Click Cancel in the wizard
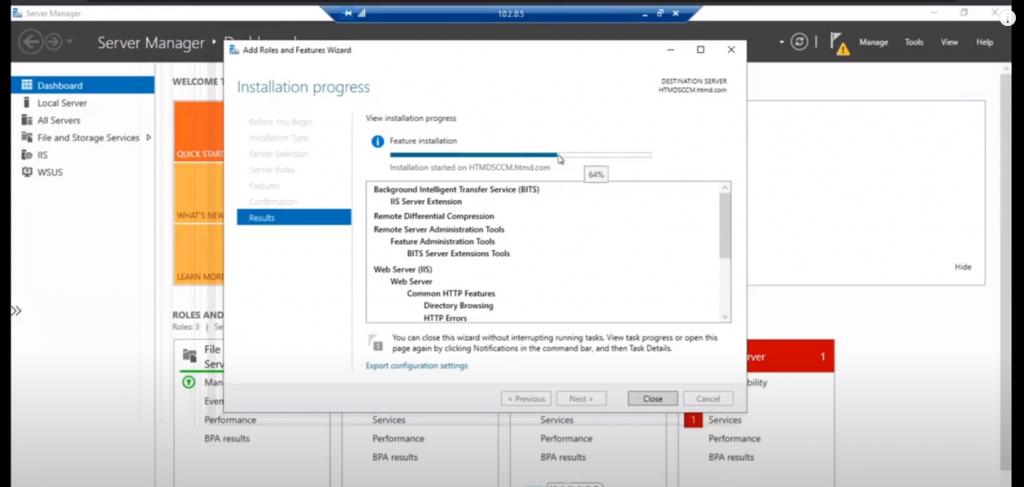Viewport: 1024px width, 487px height. [708, 398]
